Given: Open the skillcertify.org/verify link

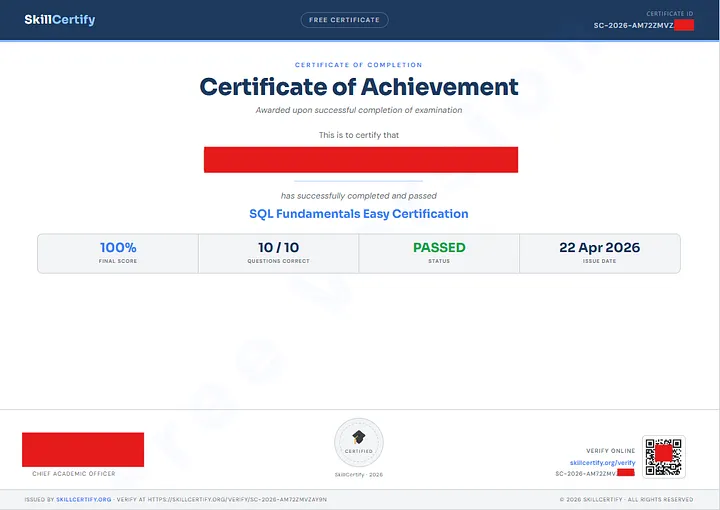Looking at the screenshot, I should (x=602, y=463).
